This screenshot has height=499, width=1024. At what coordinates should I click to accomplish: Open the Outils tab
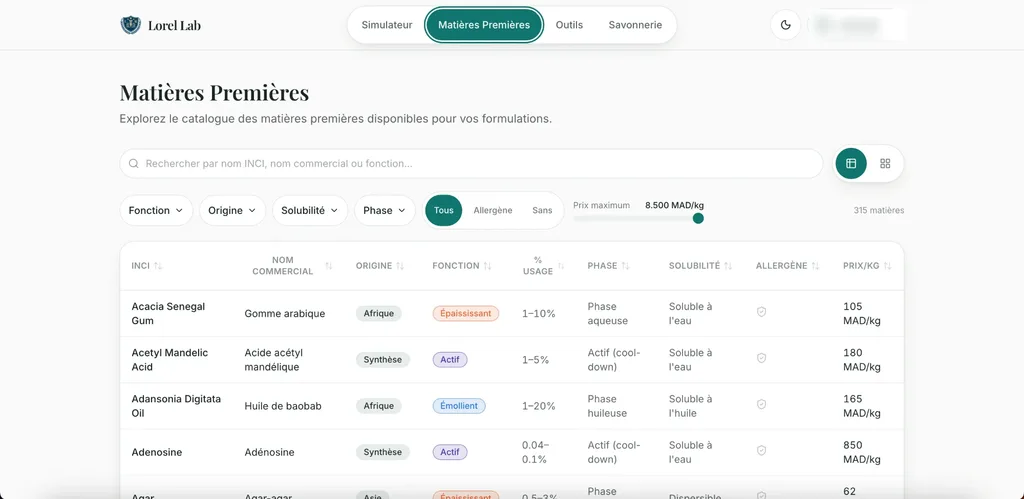tap(569, 25)
